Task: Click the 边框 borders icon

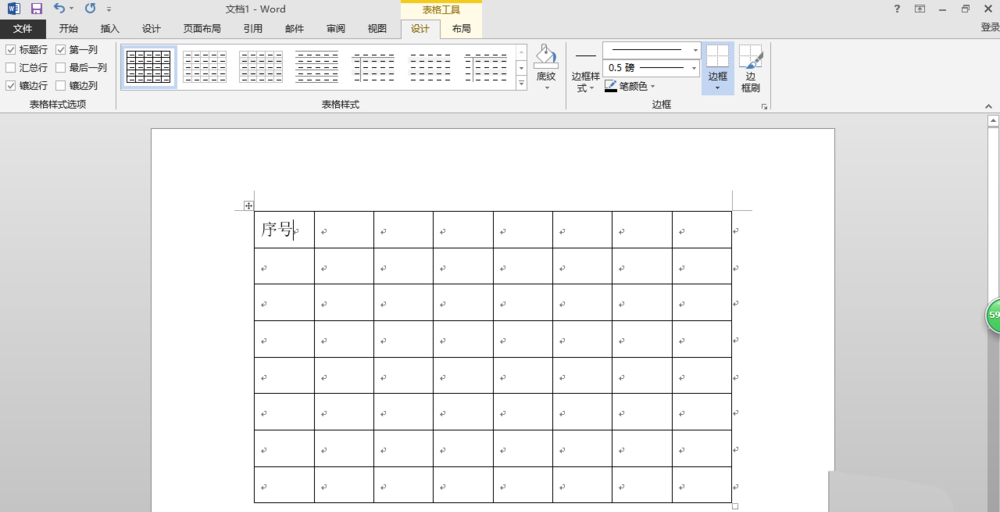Action: click(717, 55)
